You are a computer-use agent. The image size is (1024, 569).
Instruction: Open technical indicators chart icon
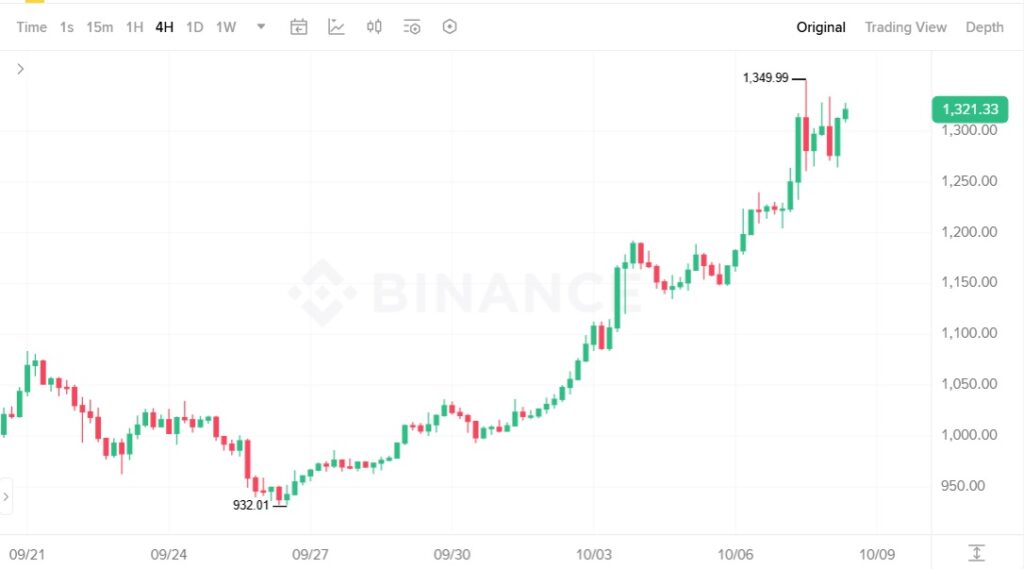point(336,27)
